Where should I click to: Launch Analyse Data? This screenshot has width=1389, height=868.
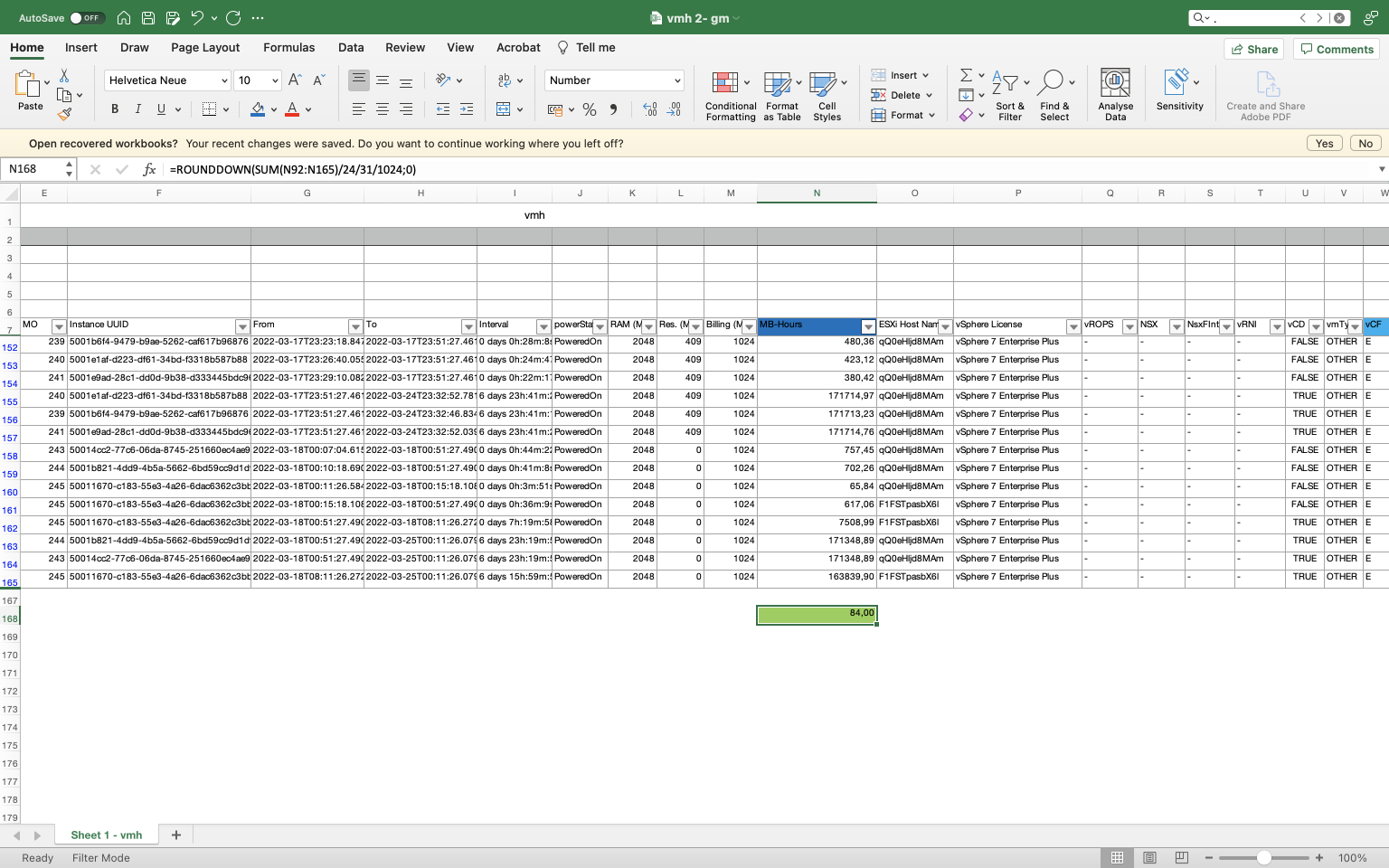point(1115,94)
